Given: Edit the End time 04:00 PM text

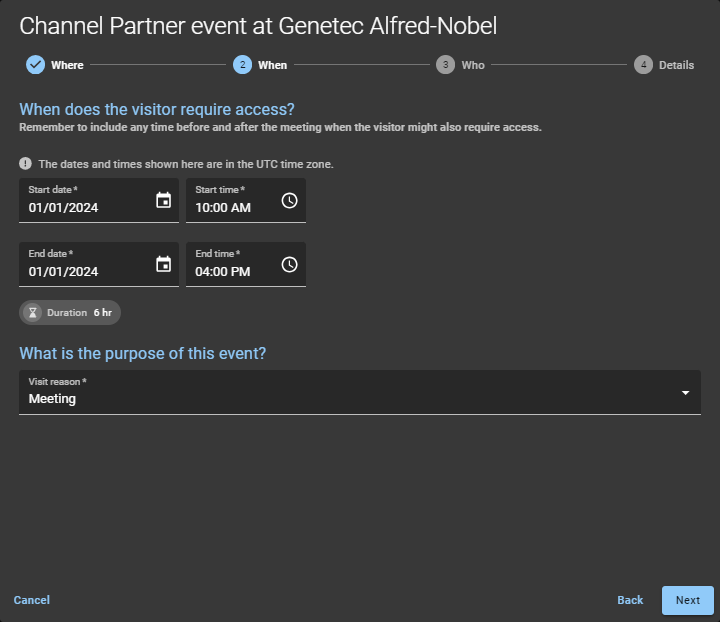Looking at the screenshot, I should (223, 272).
